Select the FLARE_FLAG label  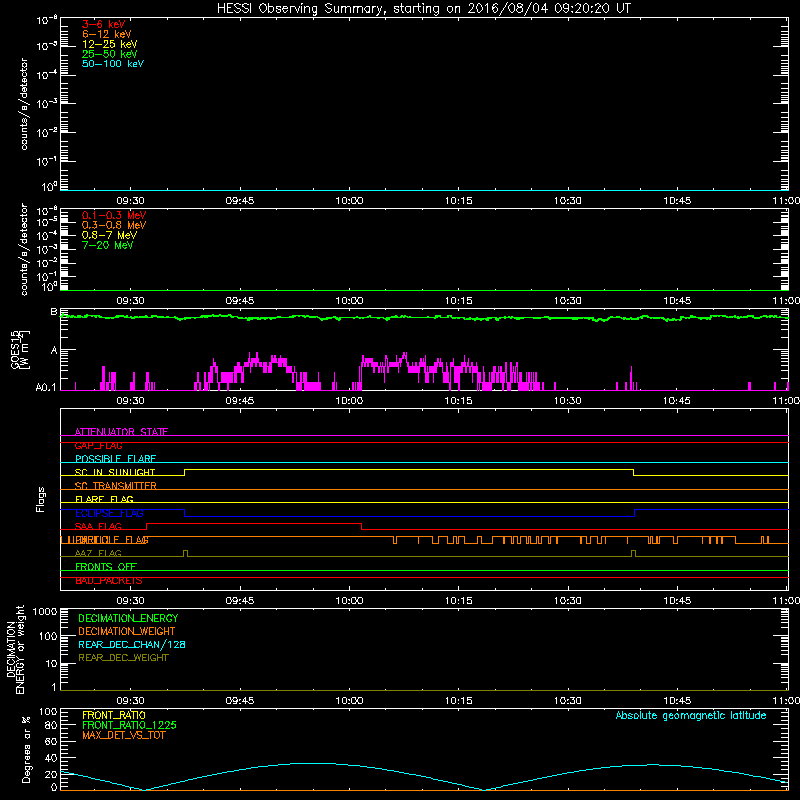104,499
